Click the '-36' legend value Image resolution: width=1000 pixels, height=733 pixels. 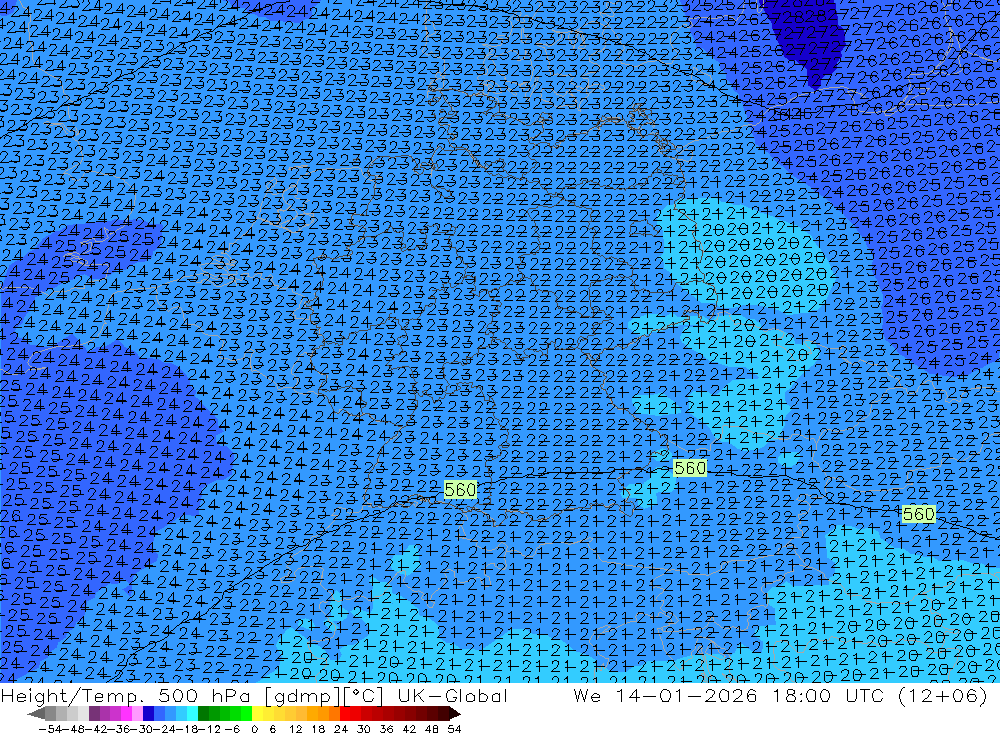[x=119, y=729]
